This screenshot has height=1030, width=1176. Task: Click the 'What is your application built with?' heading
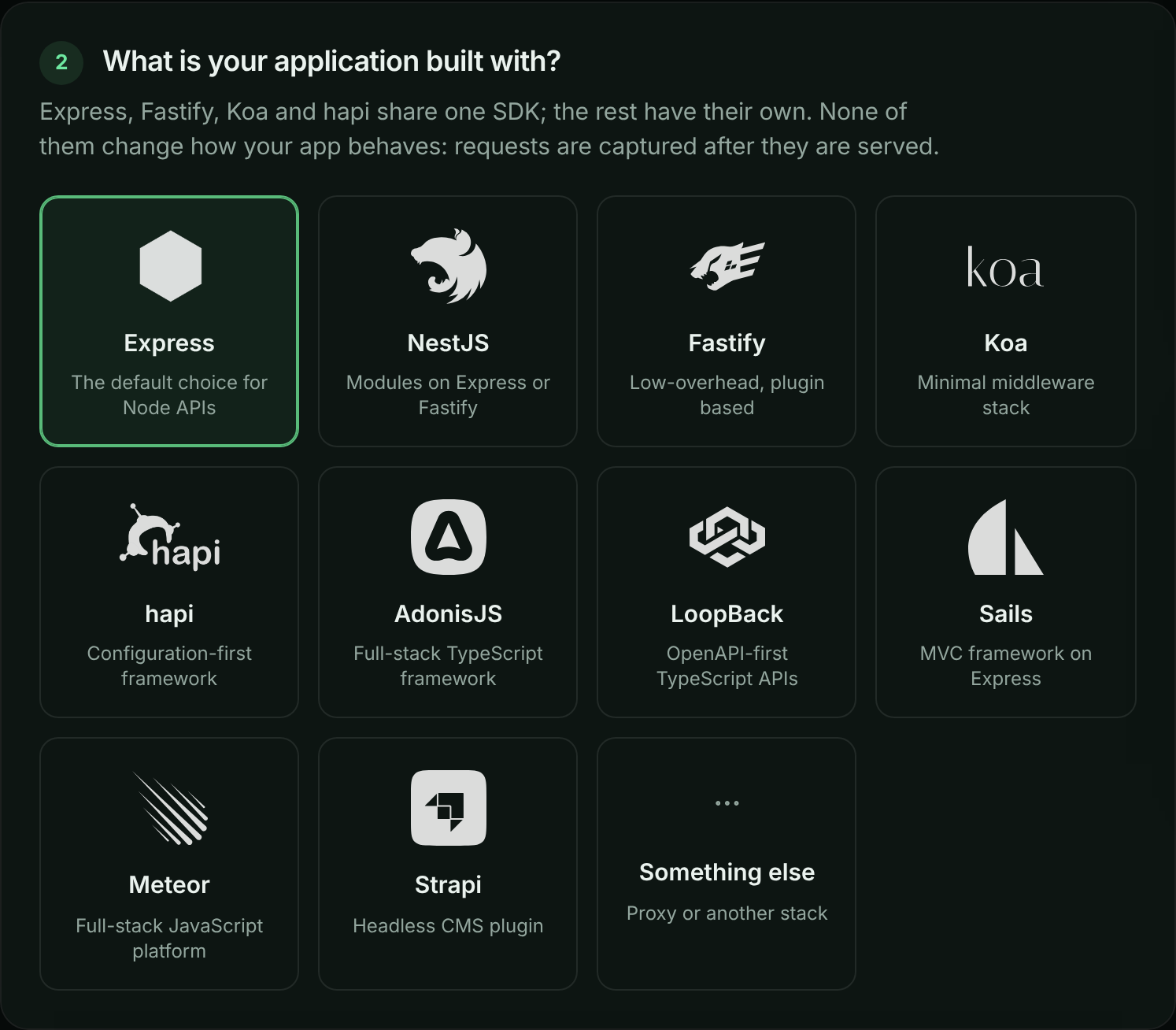click(331, 61)
